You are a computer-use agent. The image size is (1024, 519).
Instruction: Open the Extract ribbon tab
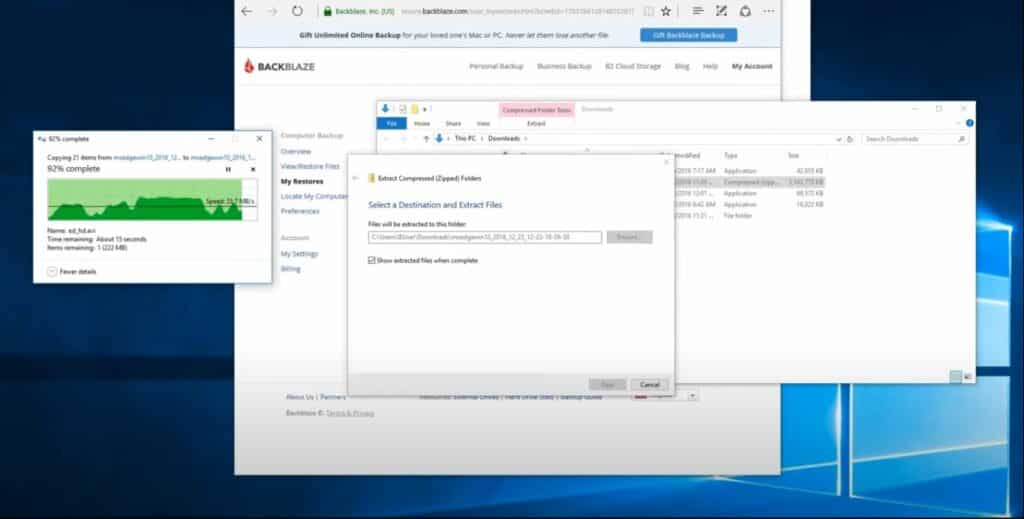tap(536, 123)
